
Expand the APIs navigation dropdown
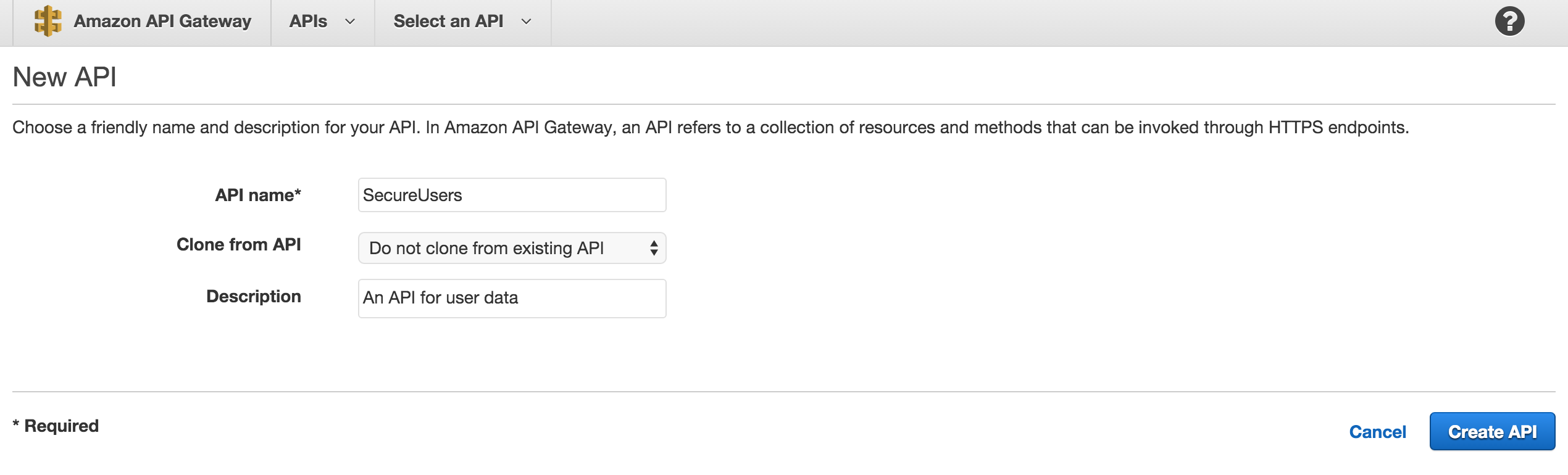coord(321,22)
